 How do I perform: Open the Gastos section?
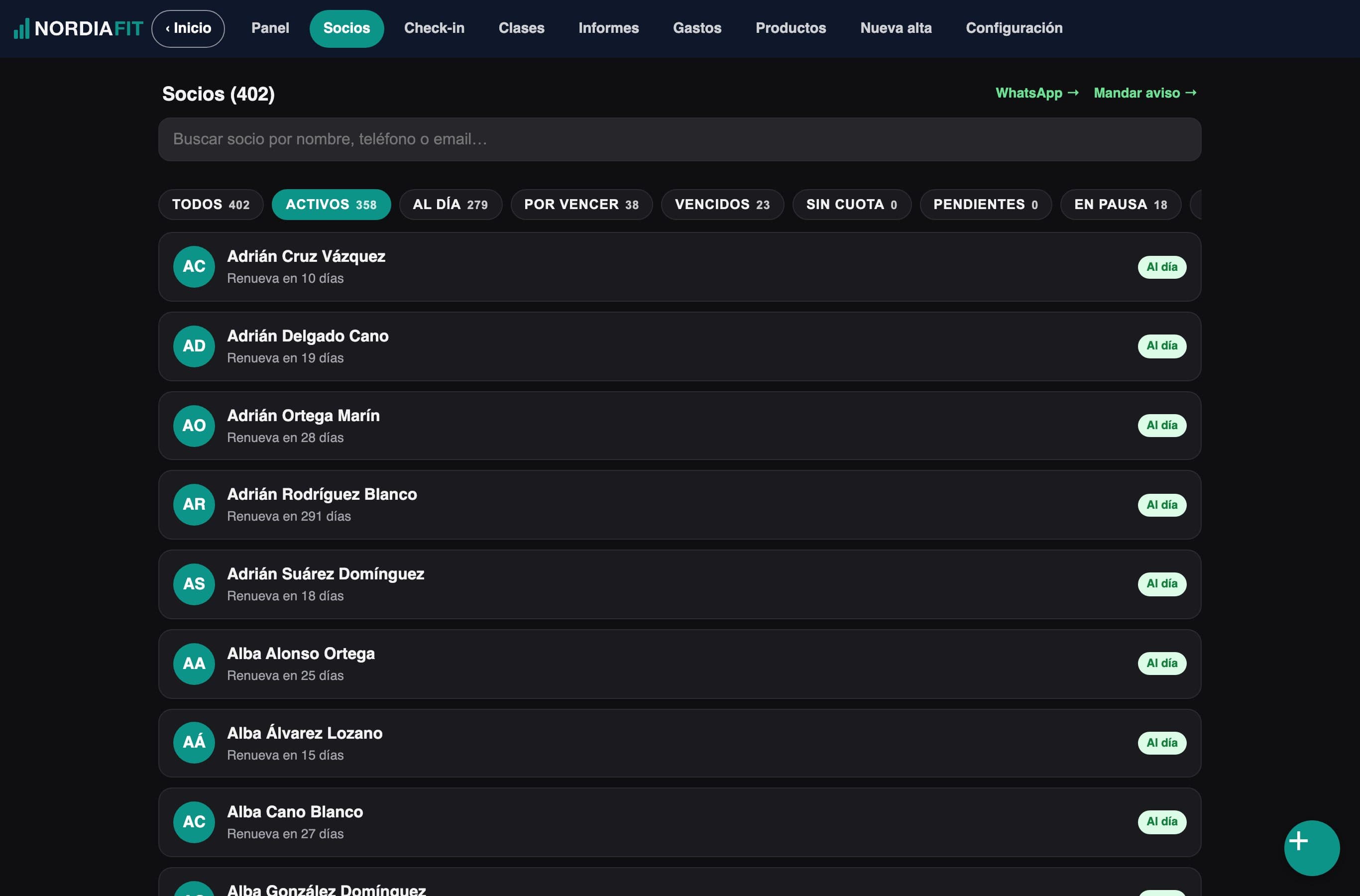pos(696,28)
